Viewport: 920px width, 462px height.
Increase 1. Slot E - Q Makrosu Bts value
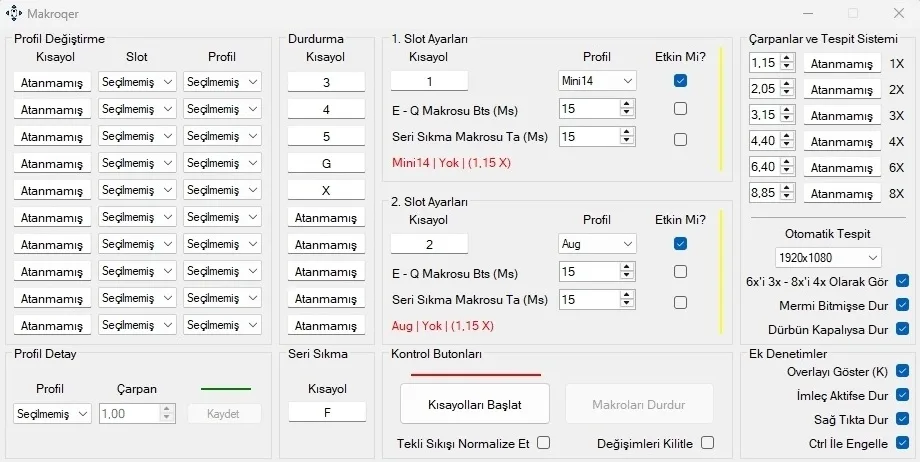tap(627, 103)
